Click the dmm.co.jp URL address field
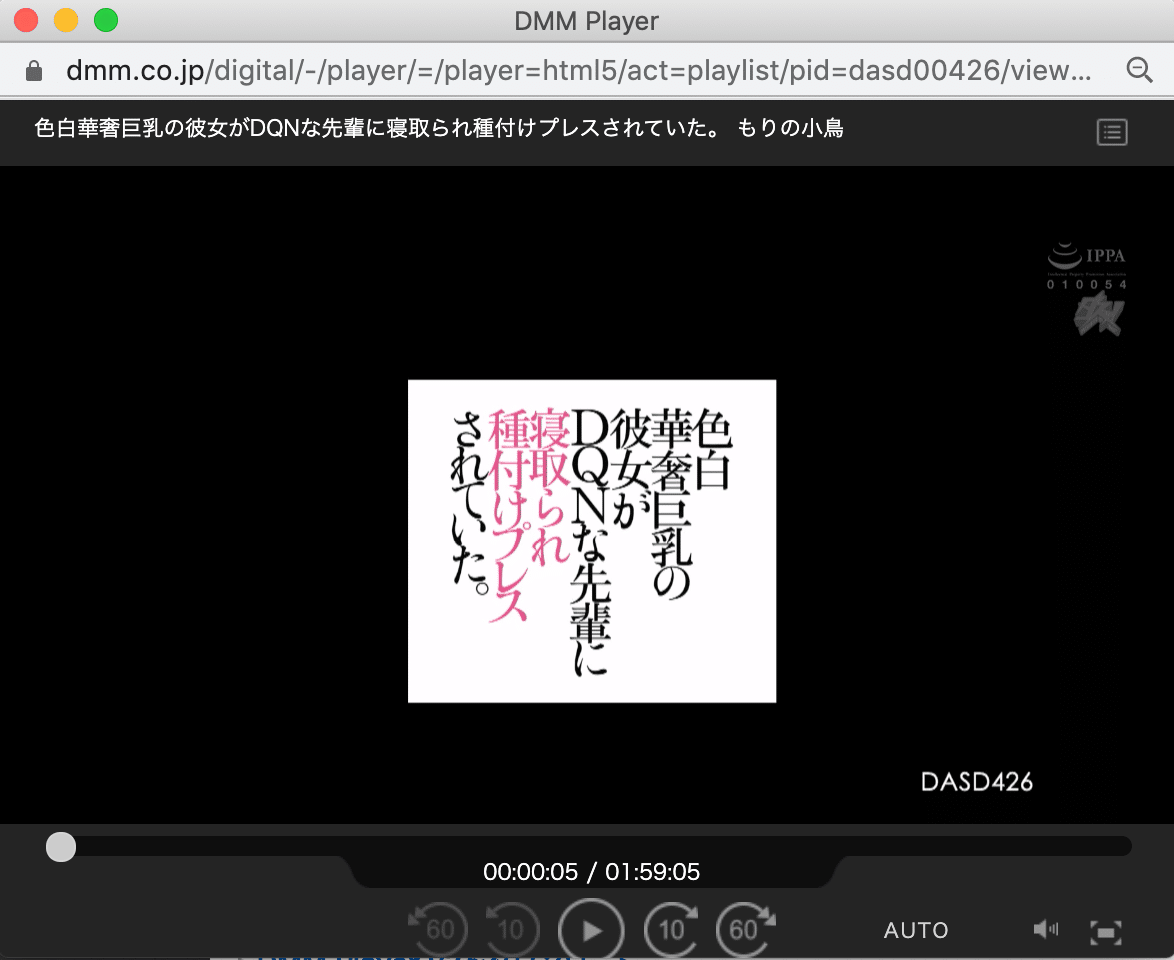Viewport: 1174px width, 960px height. 578,71
